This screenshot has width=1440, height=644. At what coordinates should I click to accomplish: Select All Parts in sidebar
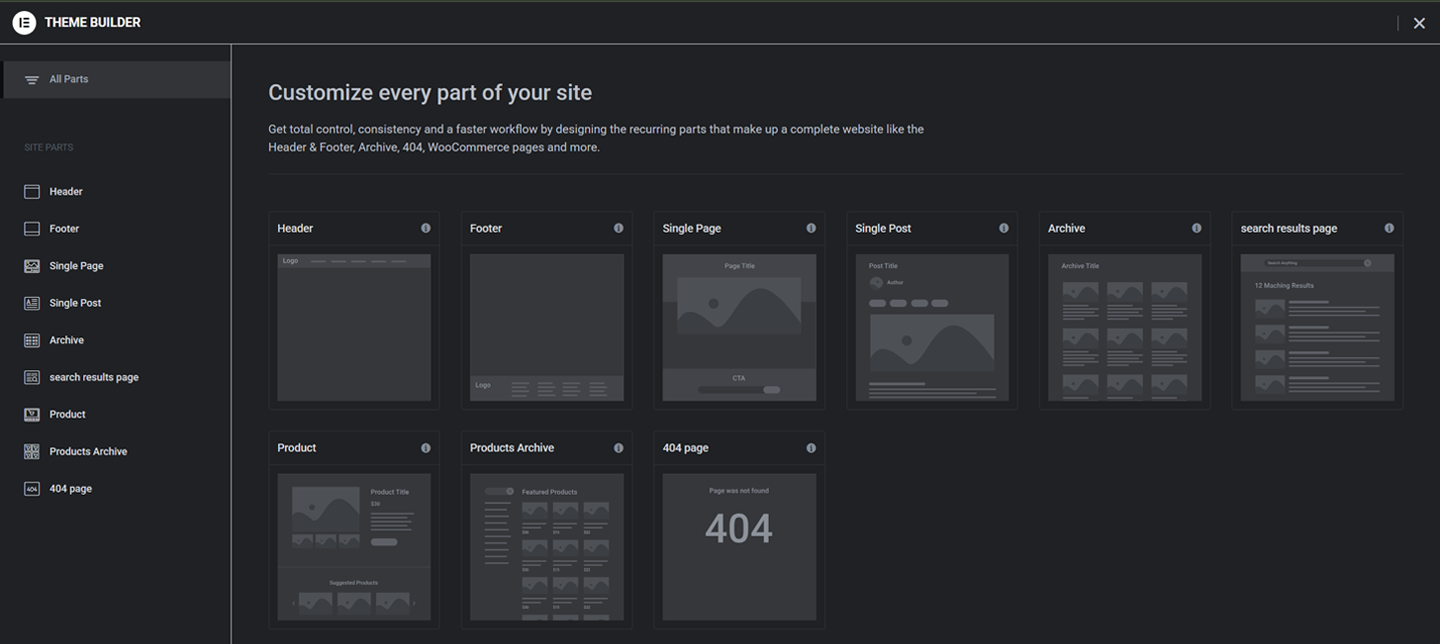click(x=116, y=79)
